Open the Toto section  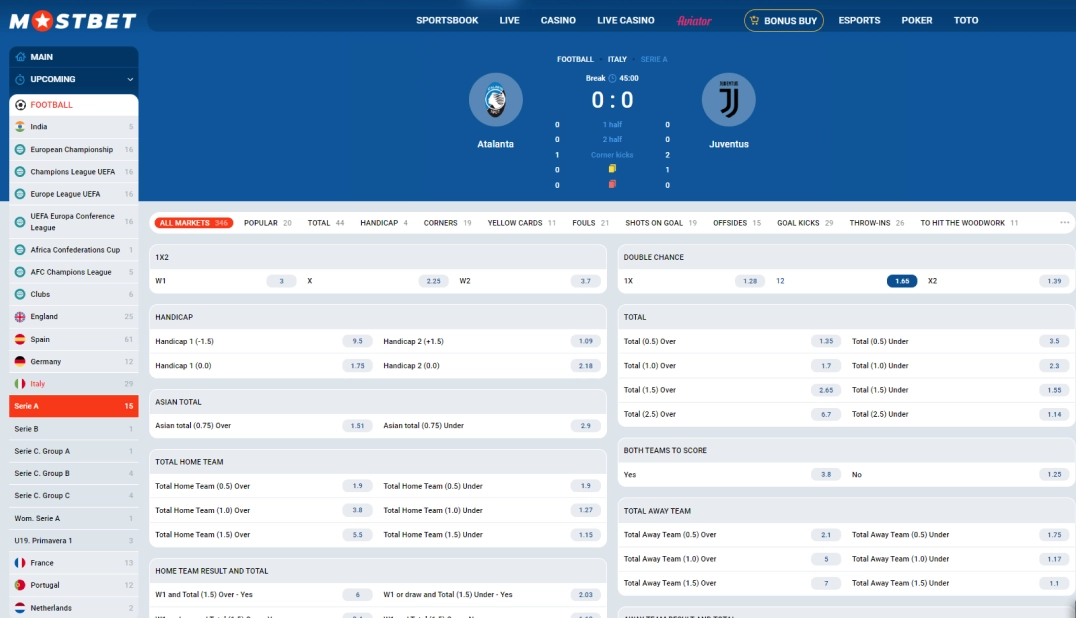point(966,21)
